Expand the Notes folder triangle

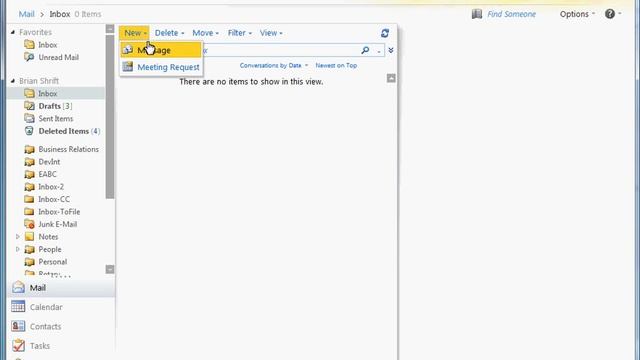[18, 237]
